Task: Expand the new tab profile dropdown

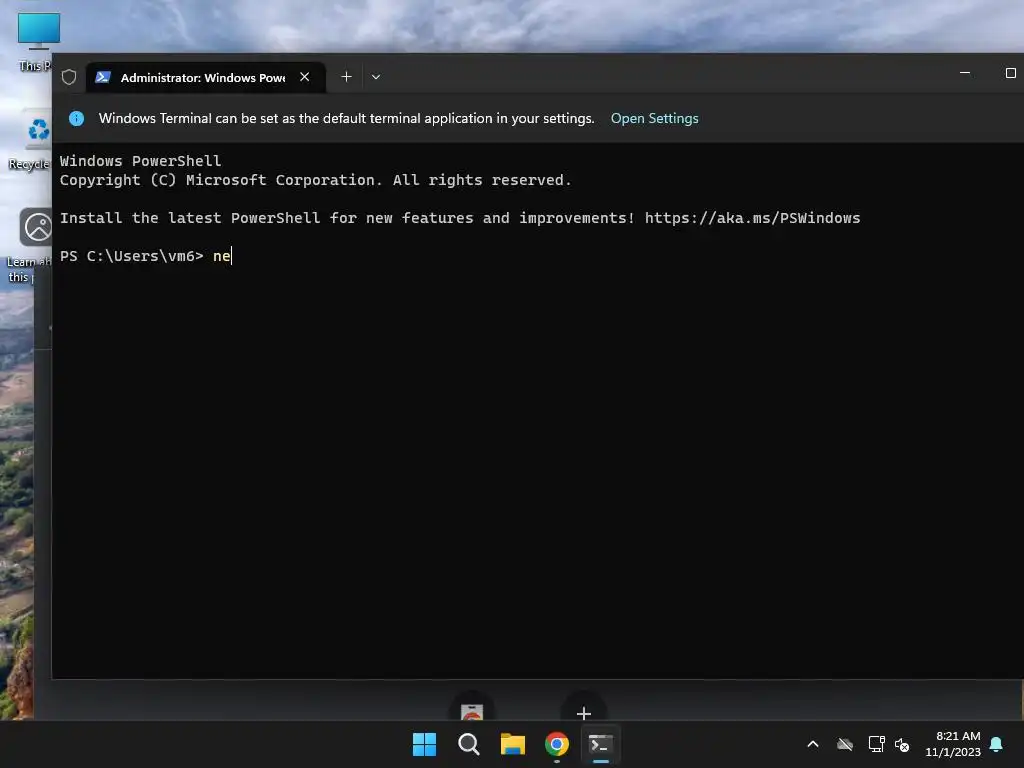Action: 376,77
